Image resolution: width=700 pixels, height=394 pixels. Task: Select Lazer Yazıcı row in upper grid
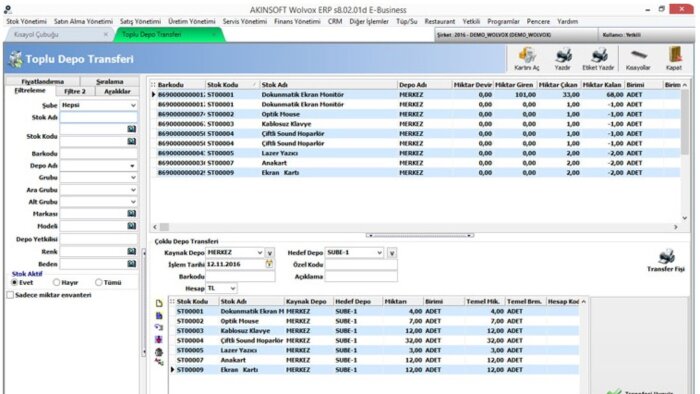pyautogui.click(x=415, y=153)
